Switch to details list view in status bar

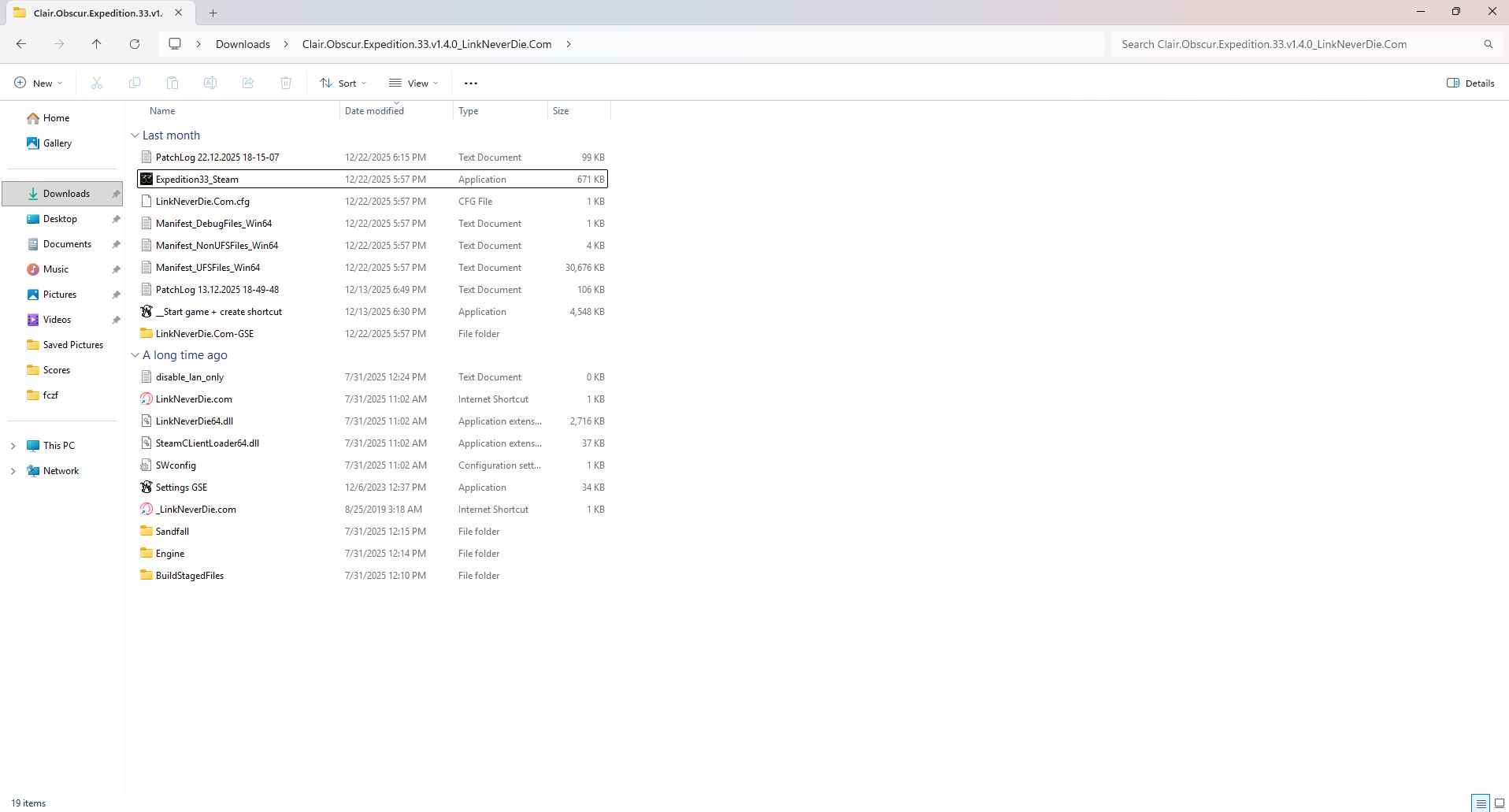1481,803
